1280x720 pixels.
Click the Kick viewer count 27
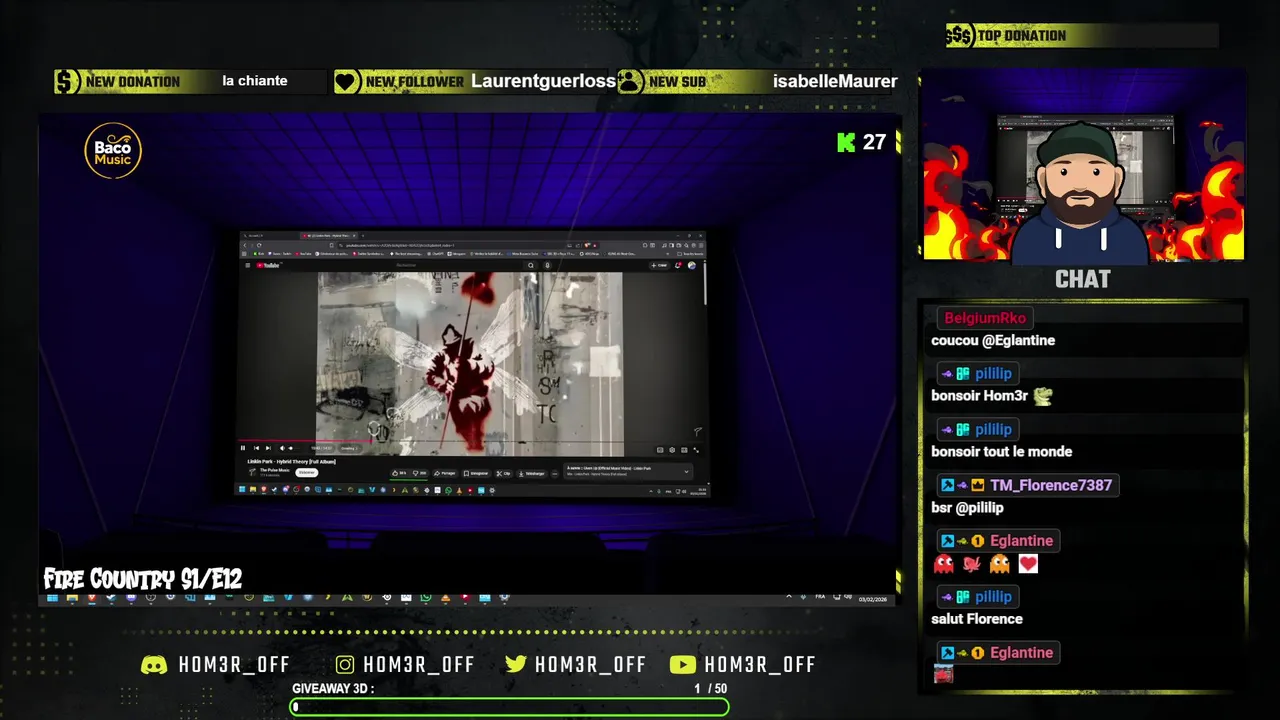[x=862, y=142]
